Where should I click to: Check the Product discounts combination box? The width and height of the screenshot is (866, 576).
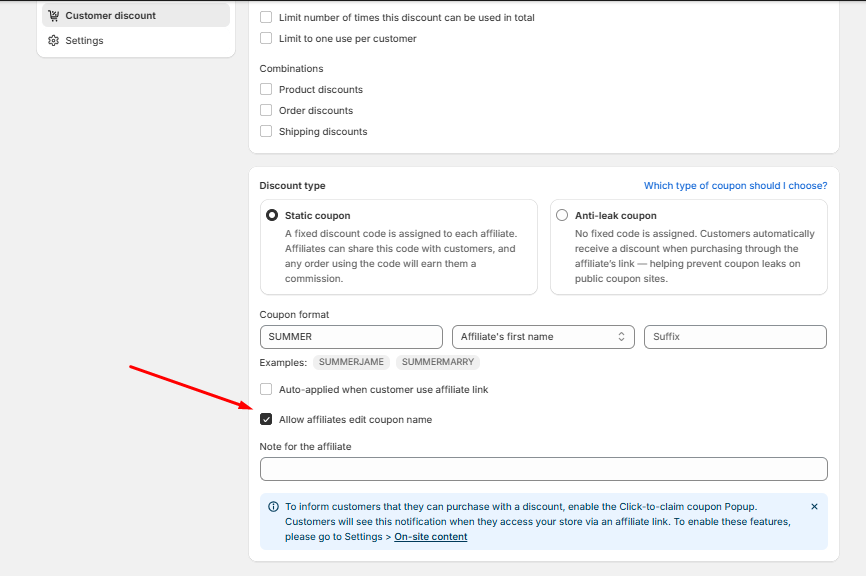(x=266, y=90)
